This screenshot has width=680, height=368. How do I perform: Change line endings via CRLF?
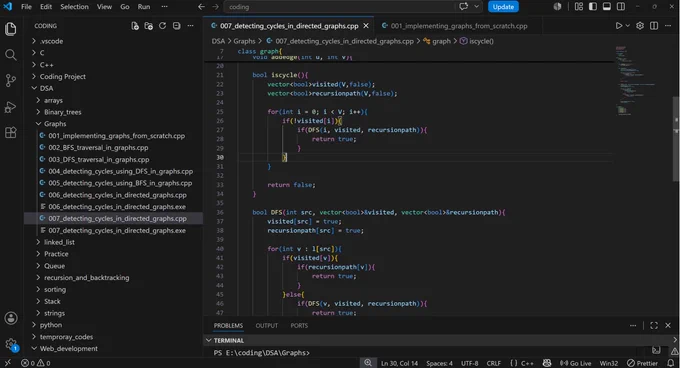coord(494,363)
